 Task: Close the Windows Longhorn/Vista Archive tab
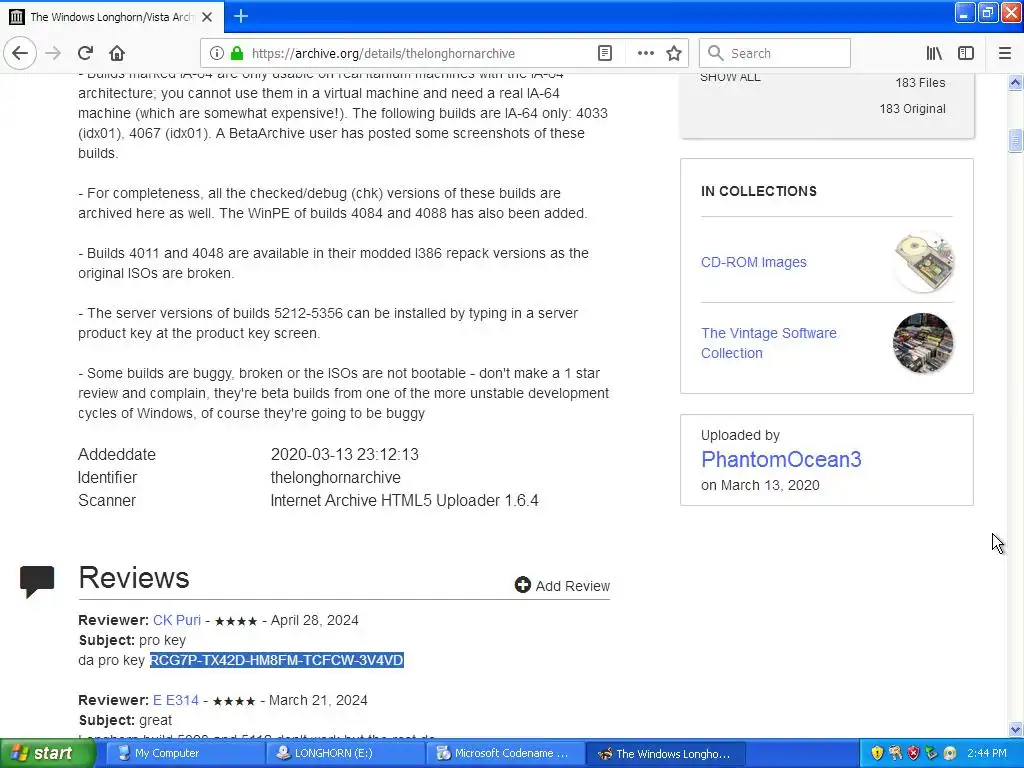pyautogui.click(x=207, y=17)
